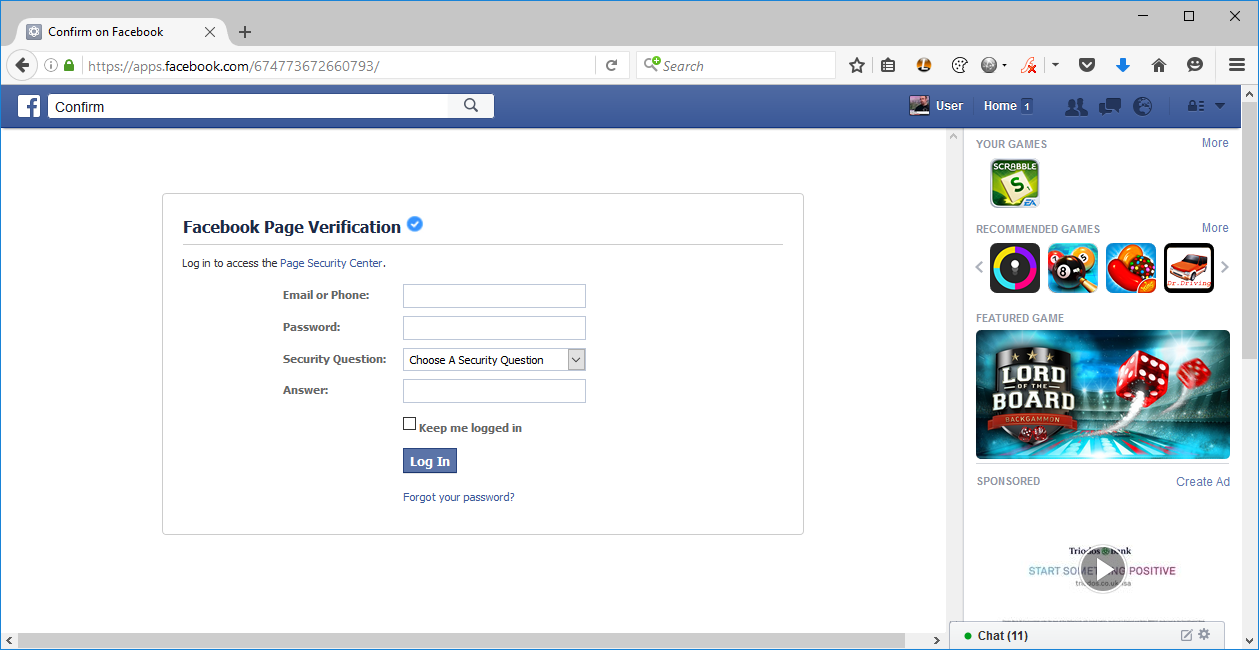
Task: Select the Confirm on Facebook tab
Action: point(122,32)
